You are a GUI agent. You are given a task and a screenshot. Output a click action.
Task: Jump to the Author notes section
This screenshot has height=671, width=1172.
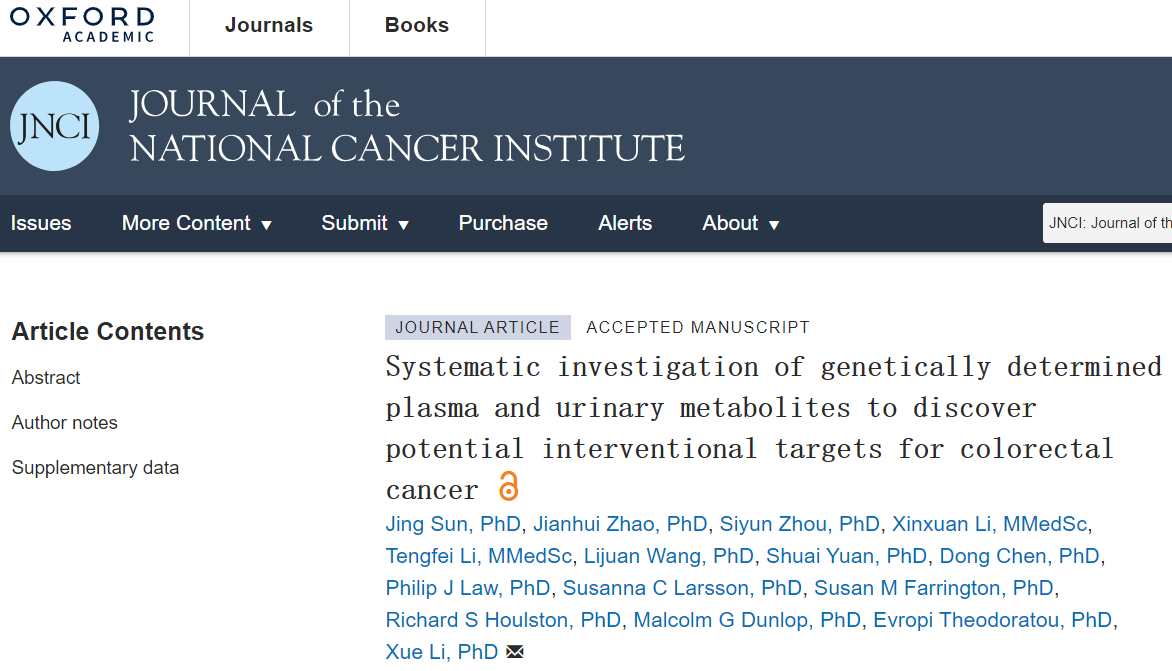tap(65, 423)
